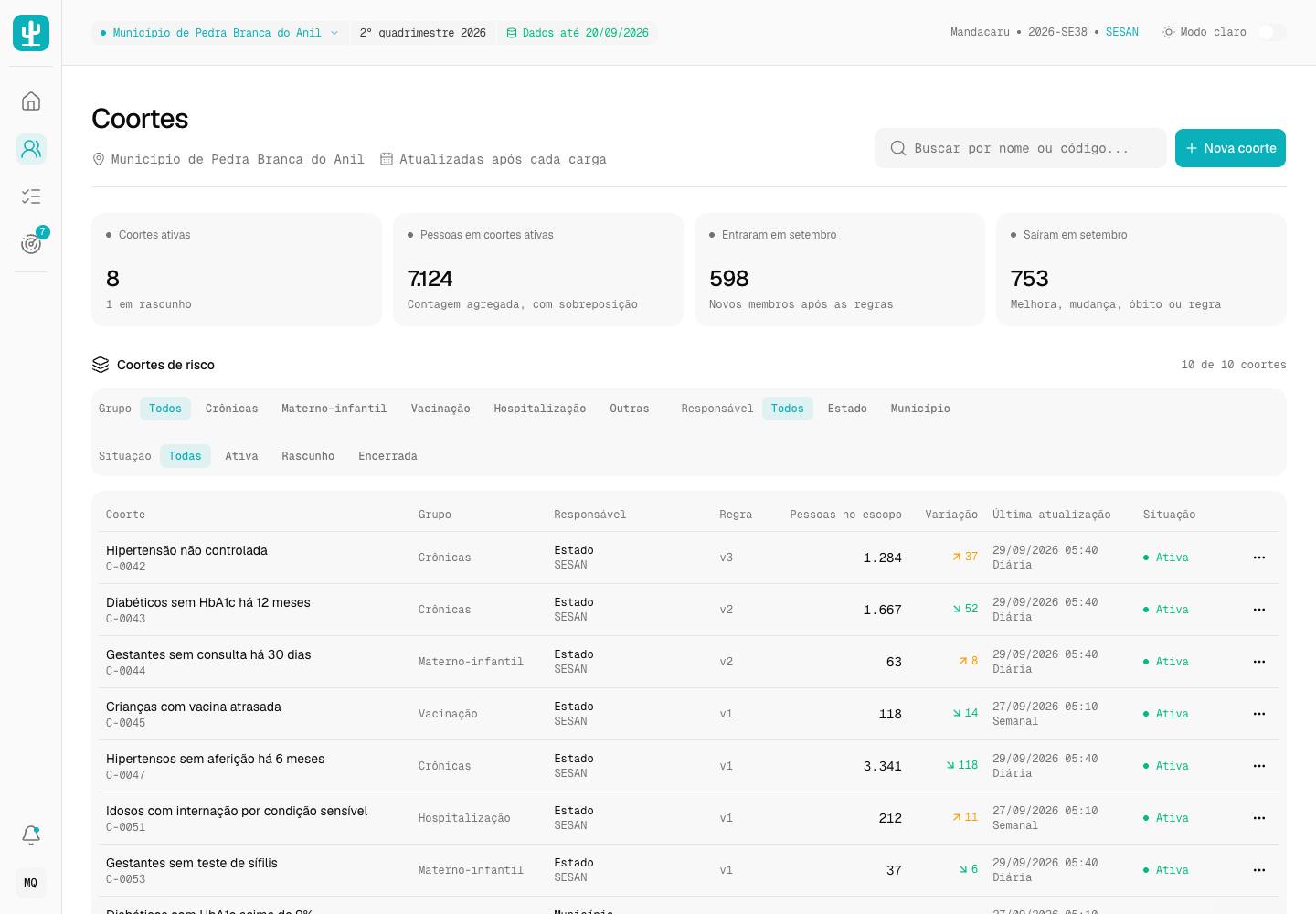The height and width of the screenshot is (914, 1316).
Task: Click the Mandacaru cactus logo
Action: pos(31,33)
